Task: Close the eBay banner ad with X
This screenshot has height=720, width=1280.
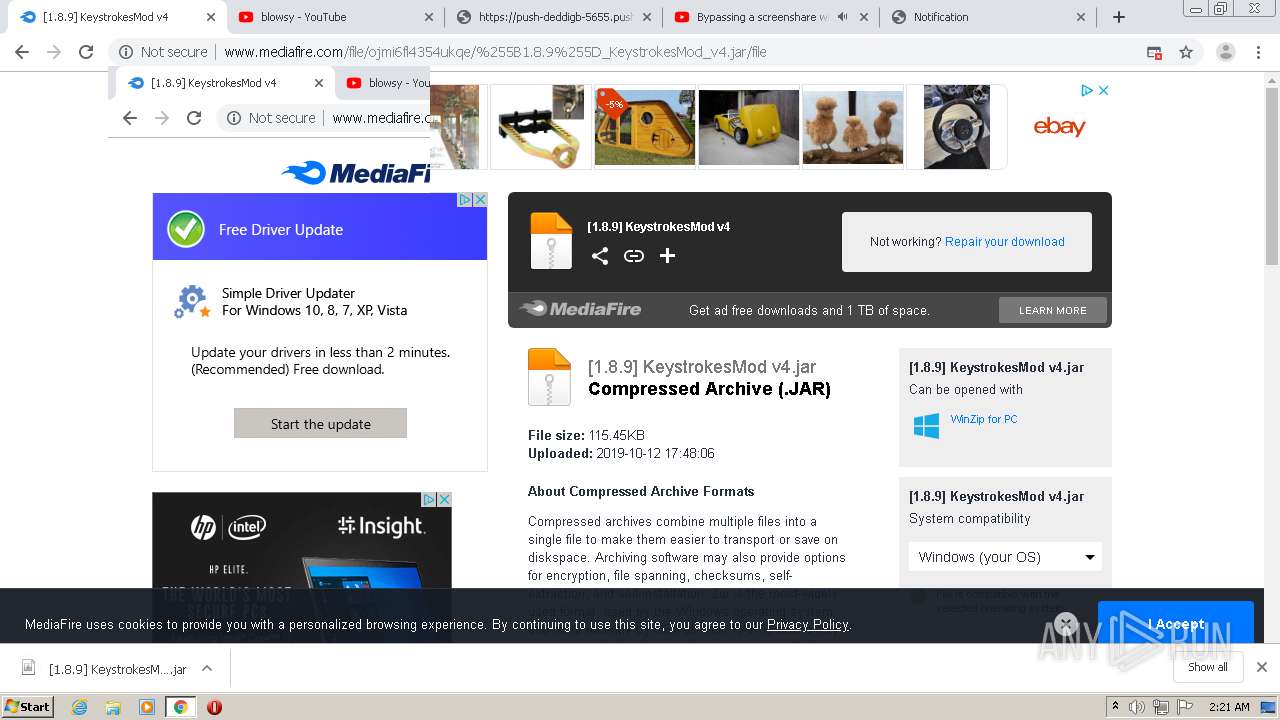Action: [1103, 90]
